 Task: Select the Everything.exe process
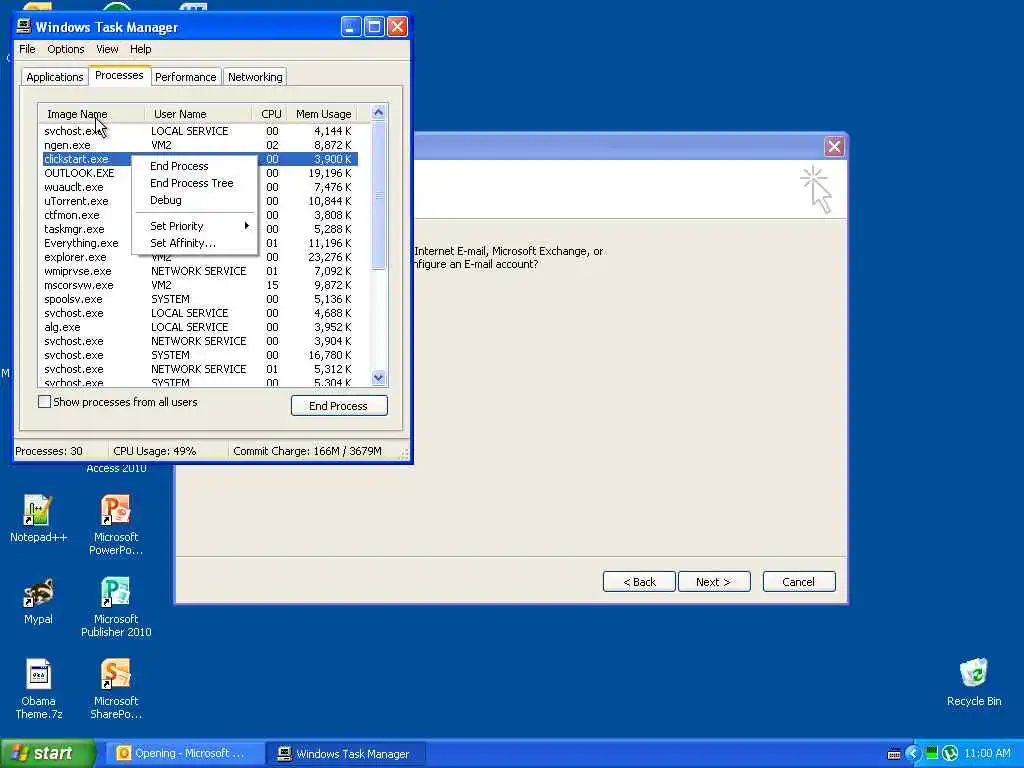[199, 243]
